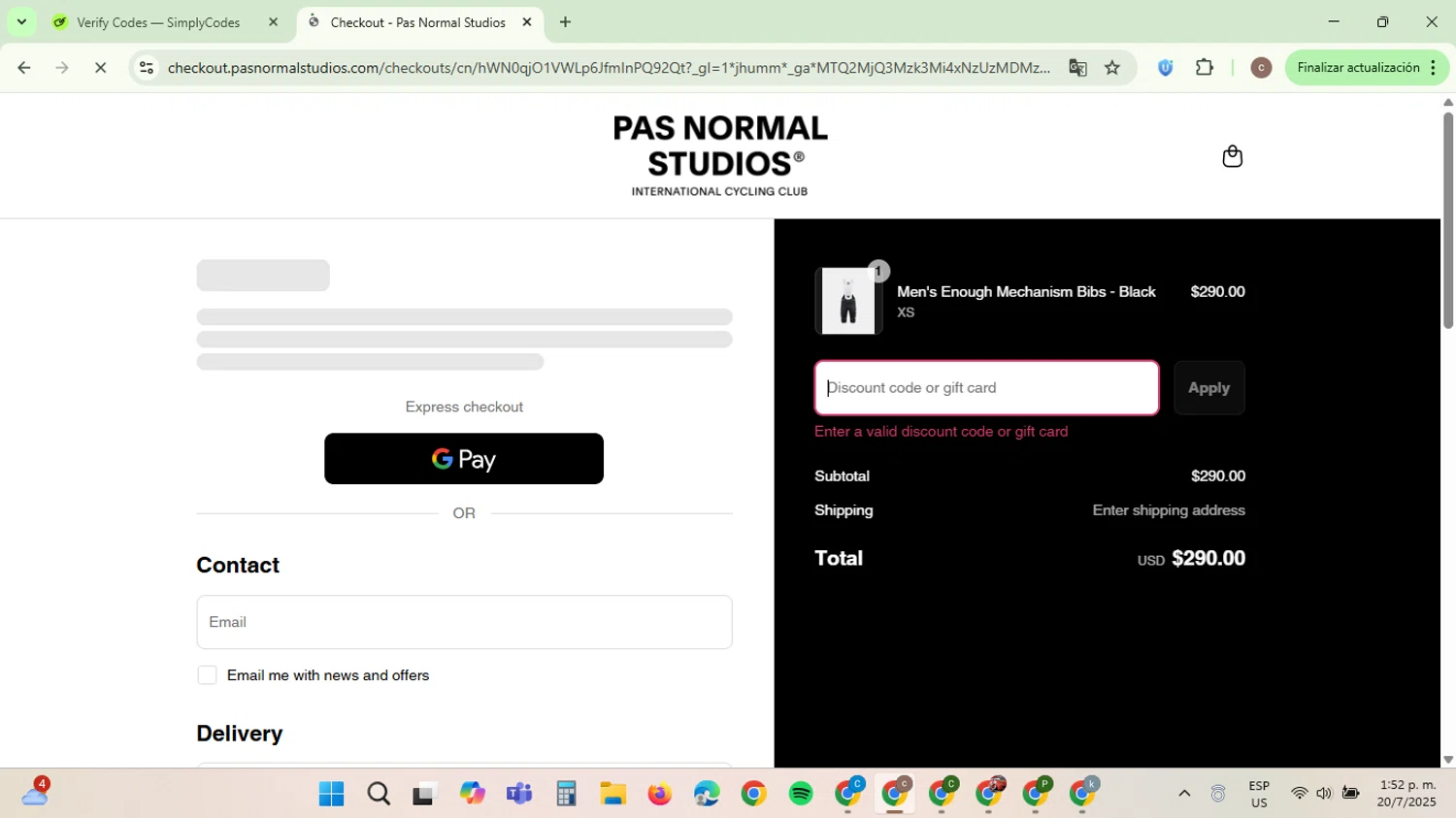This screenshot has height=818, width=1456.
Task: Stop loading the page
Action: 100,68
